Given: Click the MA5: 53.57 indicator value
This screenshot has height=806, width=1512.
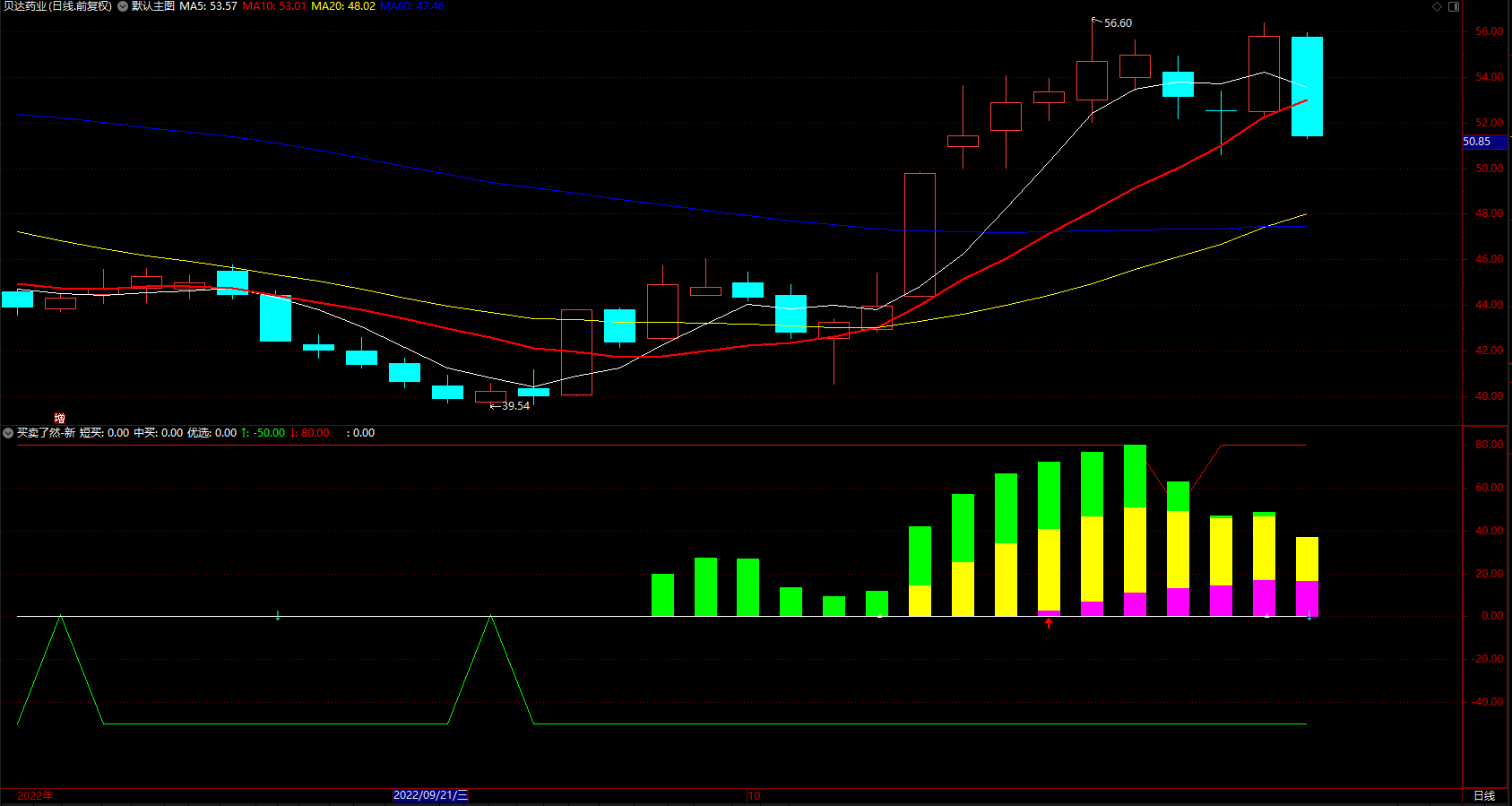Looking at the screenshot, I should point(208,6).
